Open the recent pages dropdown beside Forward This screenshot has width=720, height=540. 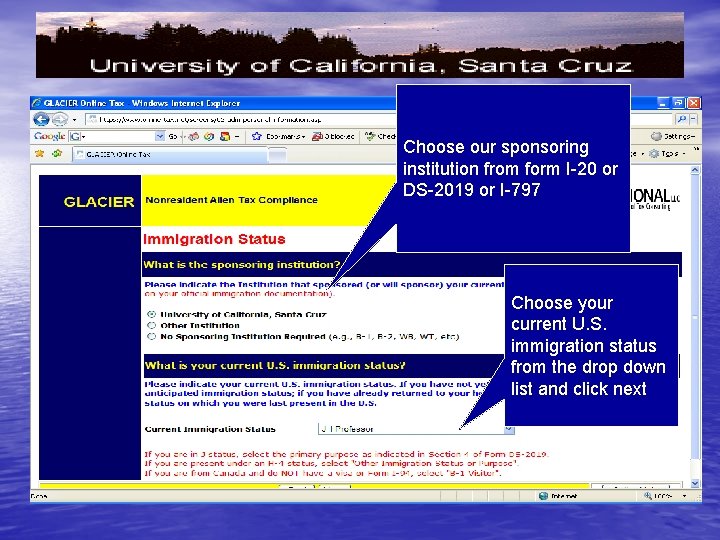tap(74, 120)
